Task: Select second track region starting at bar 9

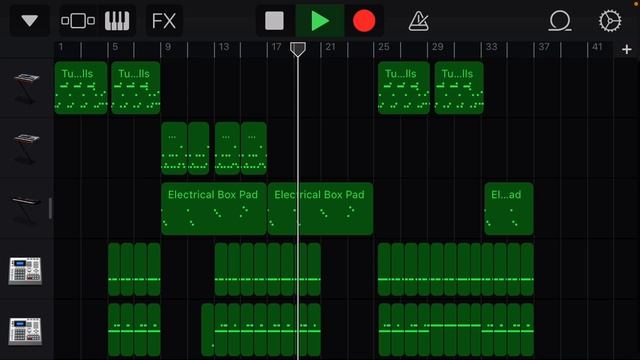Action: (174, 148)
